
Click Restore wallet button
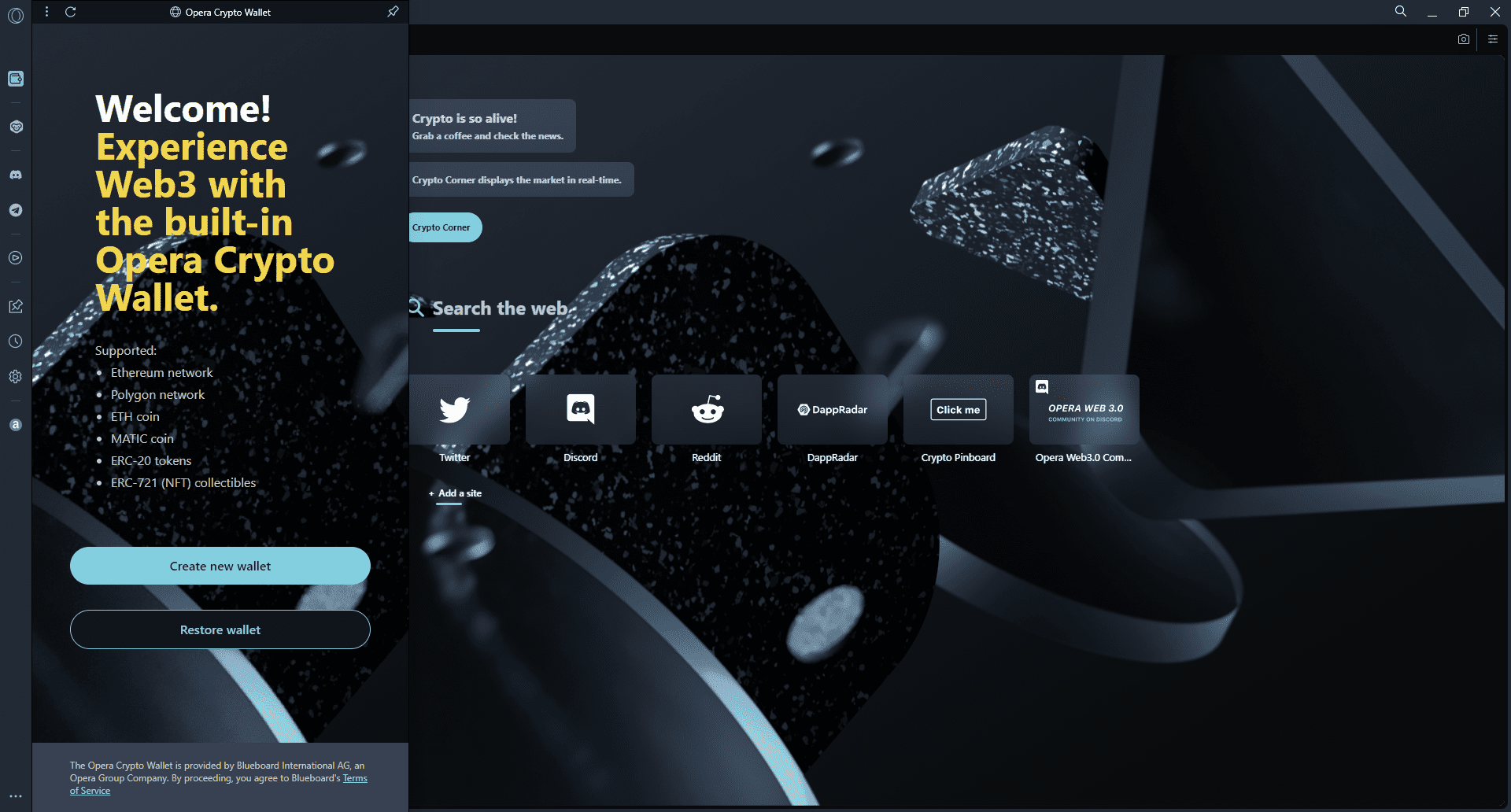click(220, 629)
